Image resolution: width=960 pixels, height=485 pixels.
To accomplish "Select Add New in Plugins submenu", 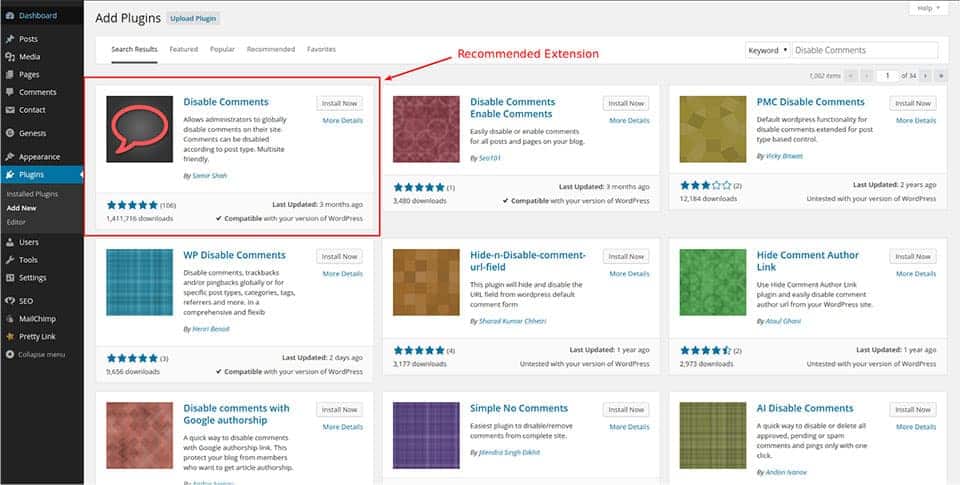I will (21, 208).
